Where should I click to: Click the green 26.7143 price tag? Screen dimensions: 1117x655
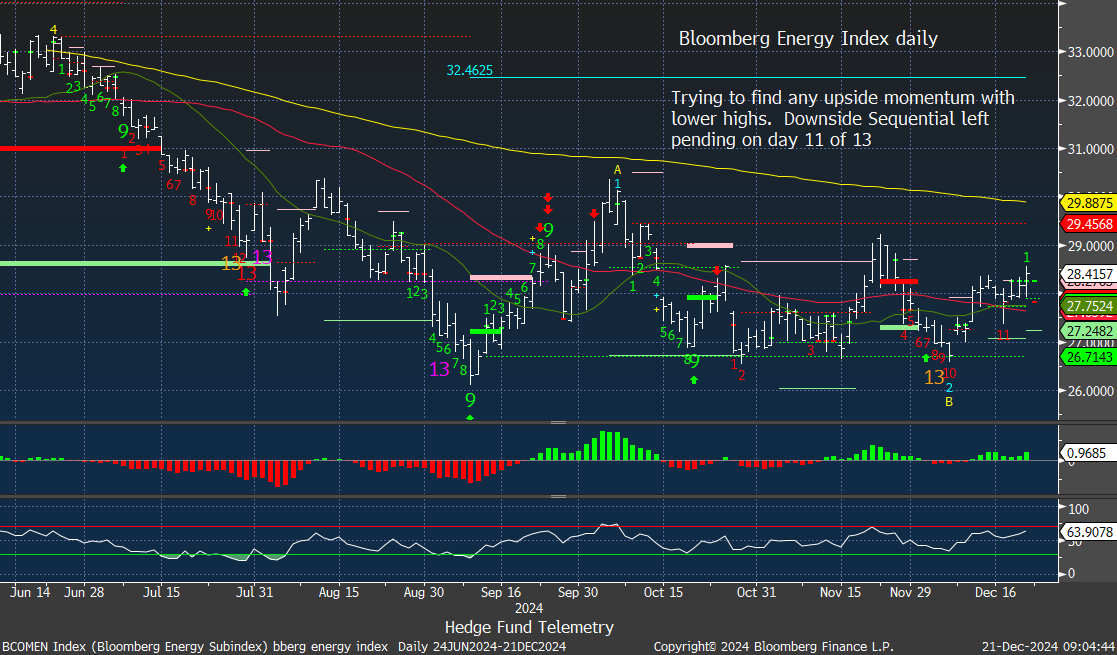pos(1089,357)
